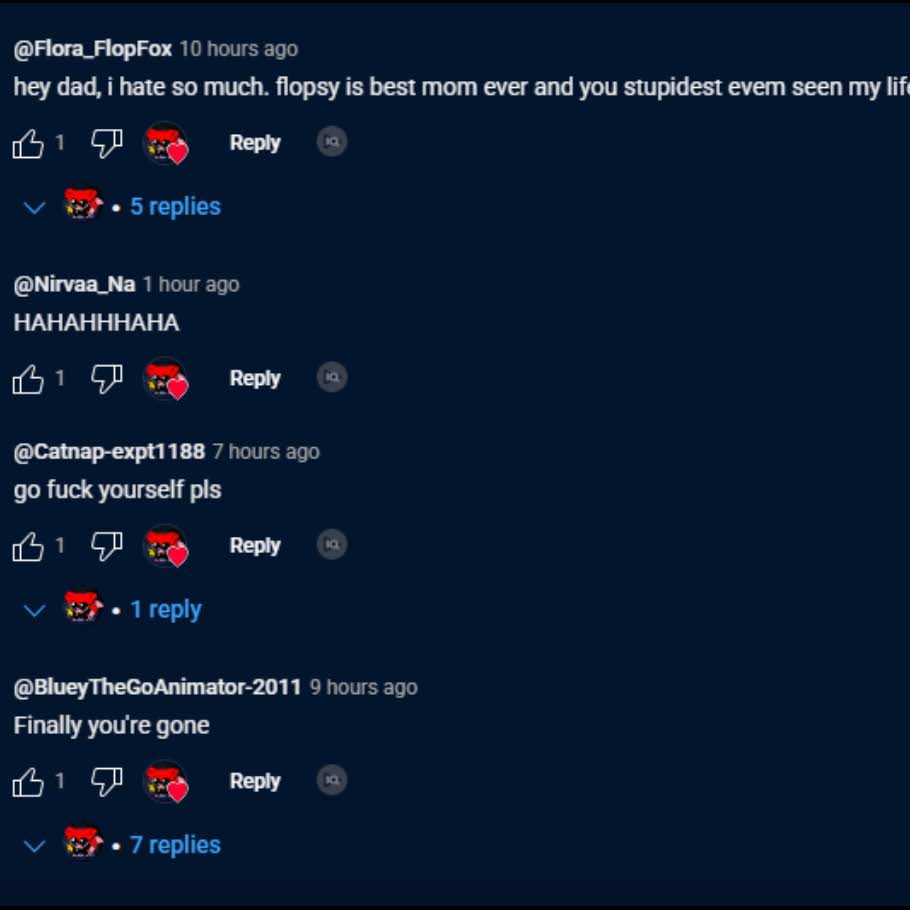Image resolution: width=910 pixels, height=910 pixels.
Task: Toggle creator heart on @Flora_FlopFox comment
Action: [x=166, y=143]
